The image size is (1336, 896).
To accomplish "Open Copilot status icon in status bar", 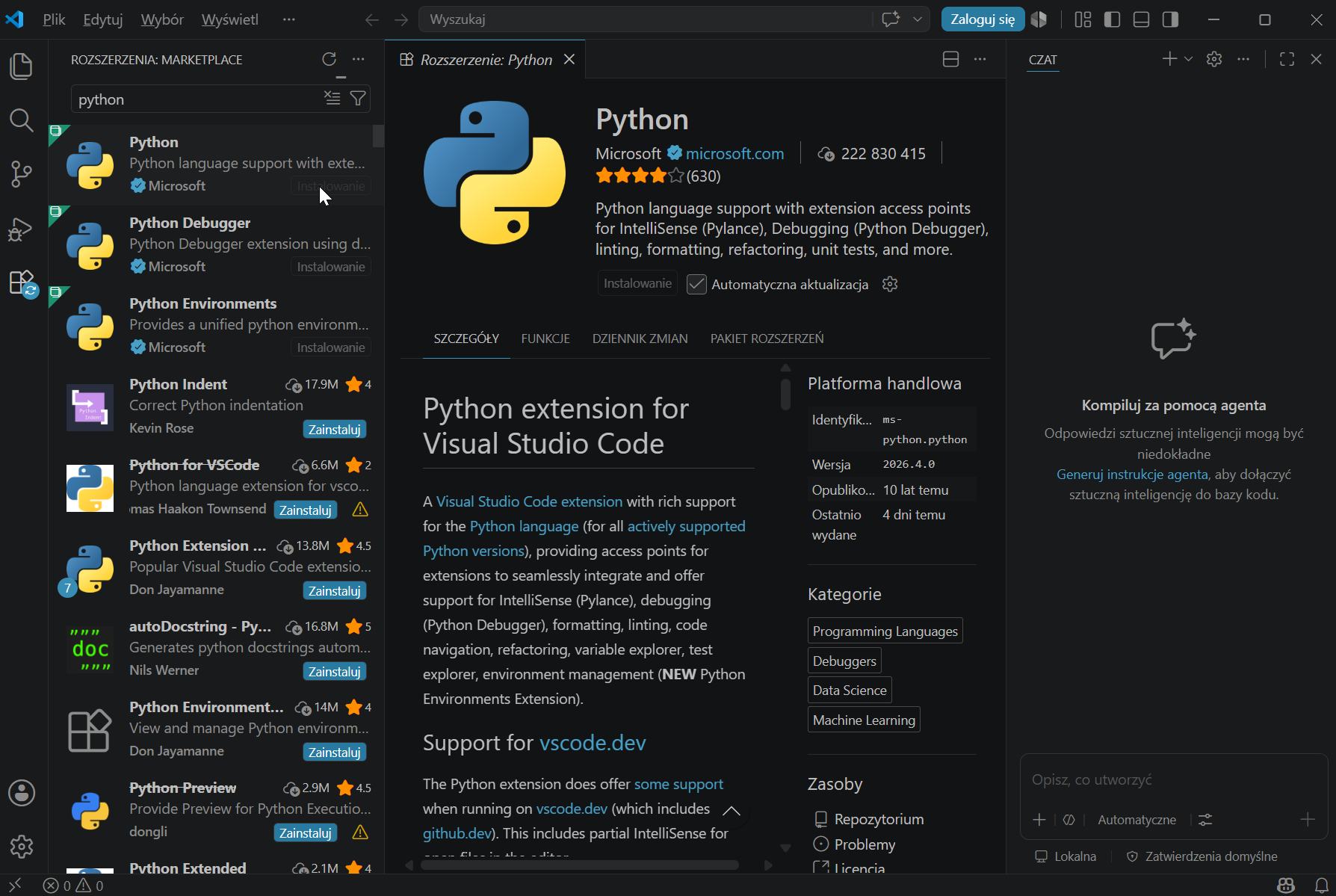I will (x=1286, y=886).
